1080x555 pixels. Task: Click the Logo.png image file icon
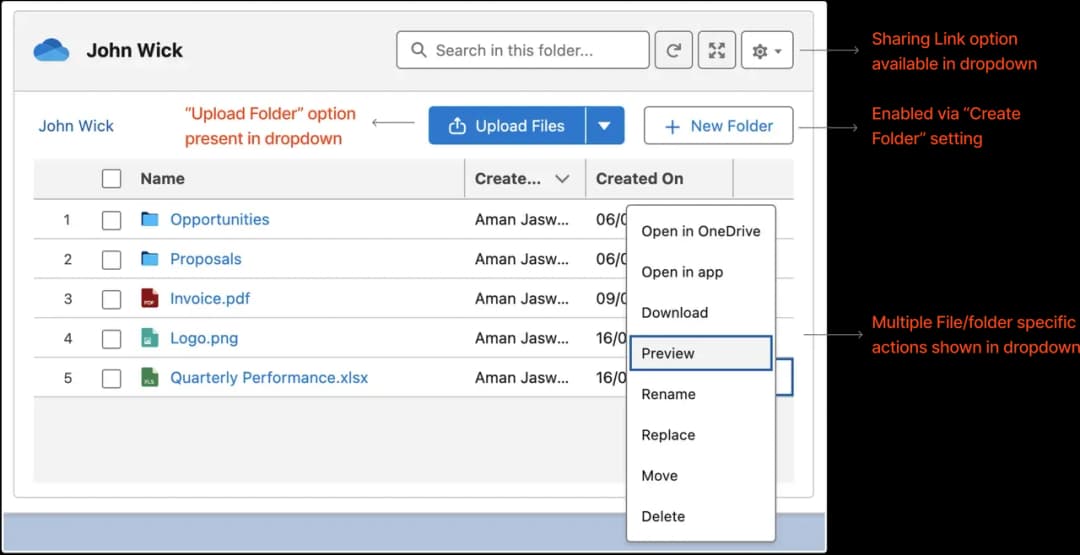click(149, 338)
